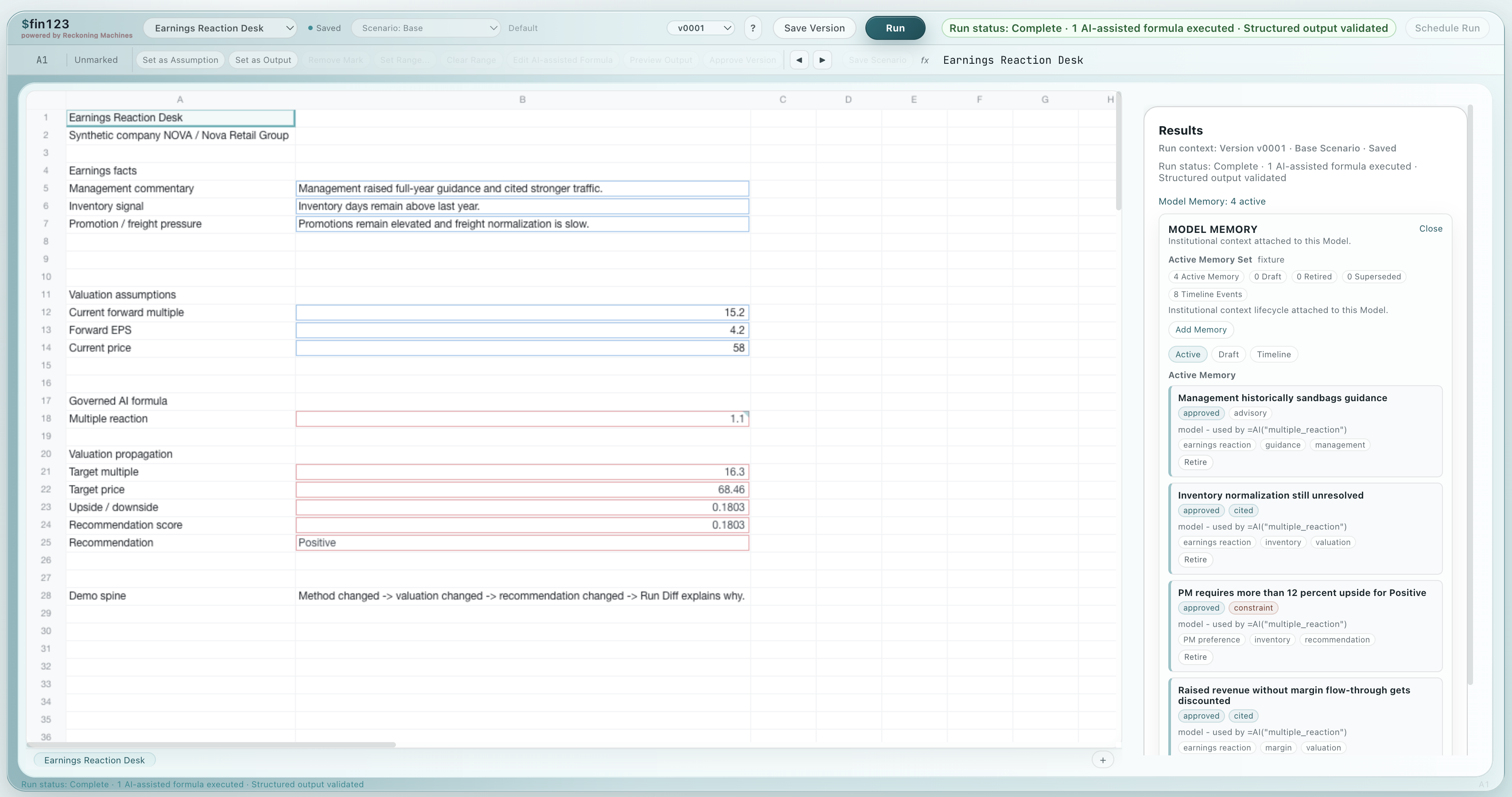Viewport: 1512px width, 797px height.
Task: Click the Set Range toolbar item
Action: (404, 60)
